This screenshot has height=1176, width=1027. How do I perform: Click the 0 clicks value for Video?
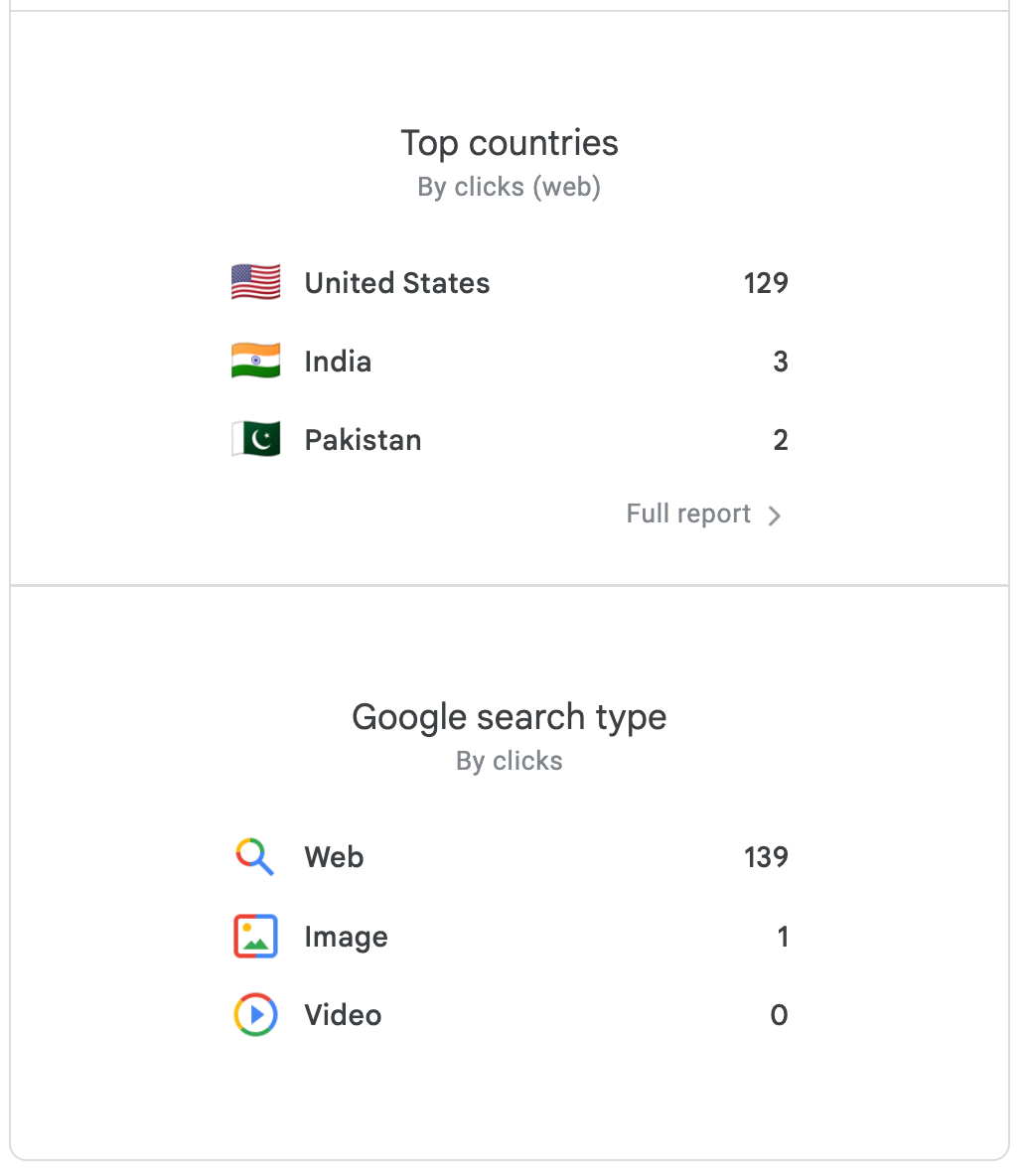click(x=779, y=1015)
